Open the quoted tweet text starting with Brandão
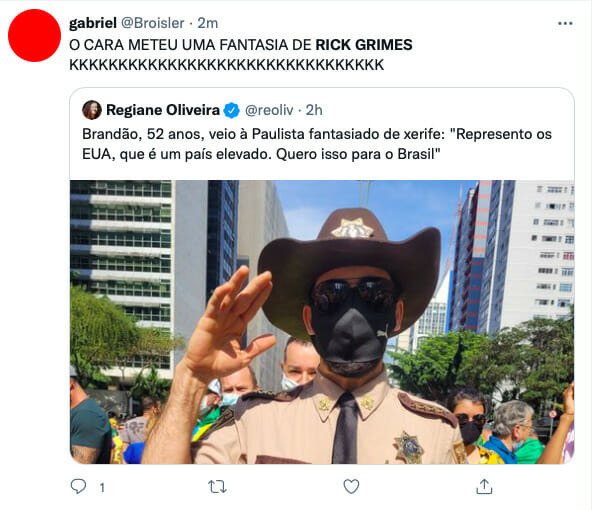This screenshot has height=510, width=592. point(317,144)
